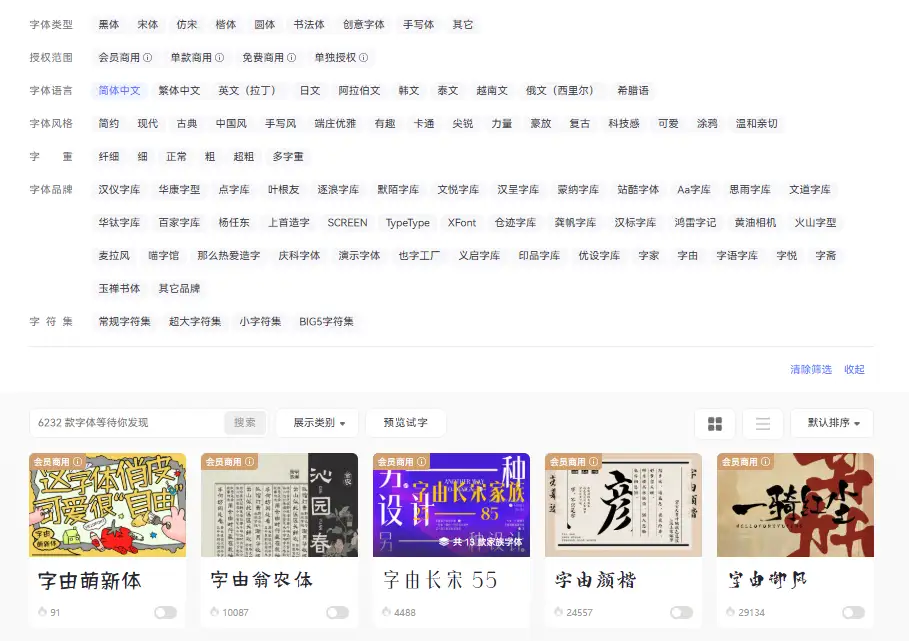The image size is (909, 641).
Task: Select the selected 简体中文 language filter
Action: pos(119,90)
